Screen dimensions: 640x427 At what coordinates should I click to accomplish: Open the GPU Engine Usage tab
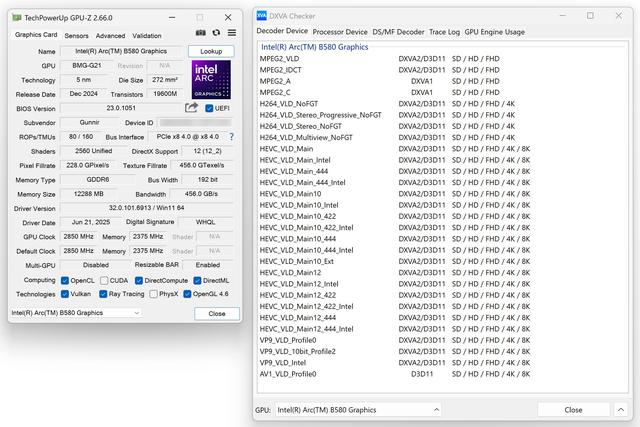coord(494,32)
